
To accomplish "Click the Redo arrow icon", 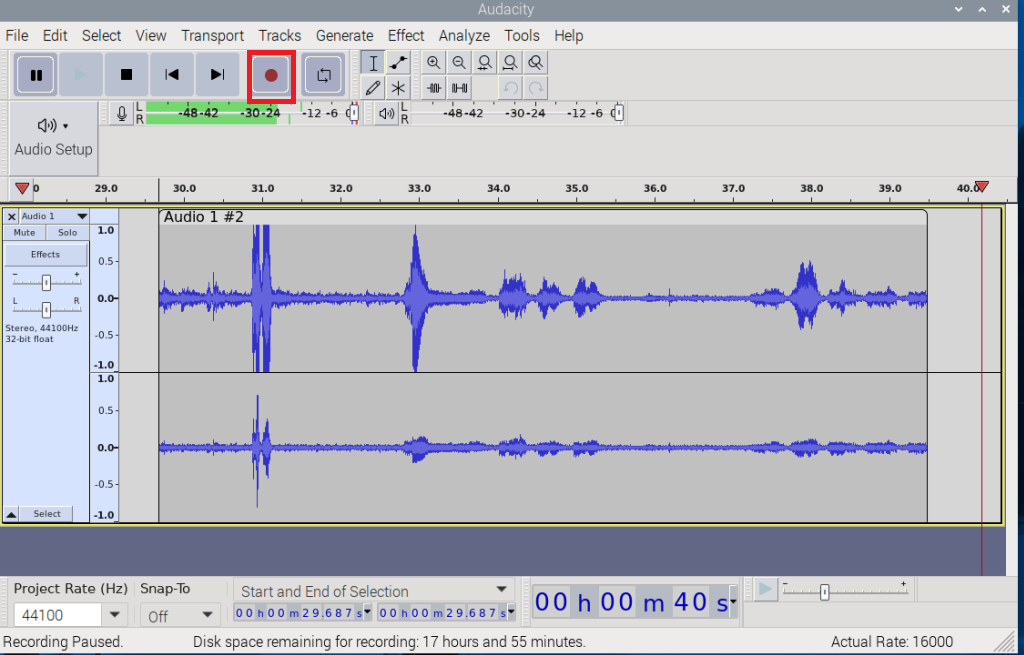I will click(x=536, y=88).
